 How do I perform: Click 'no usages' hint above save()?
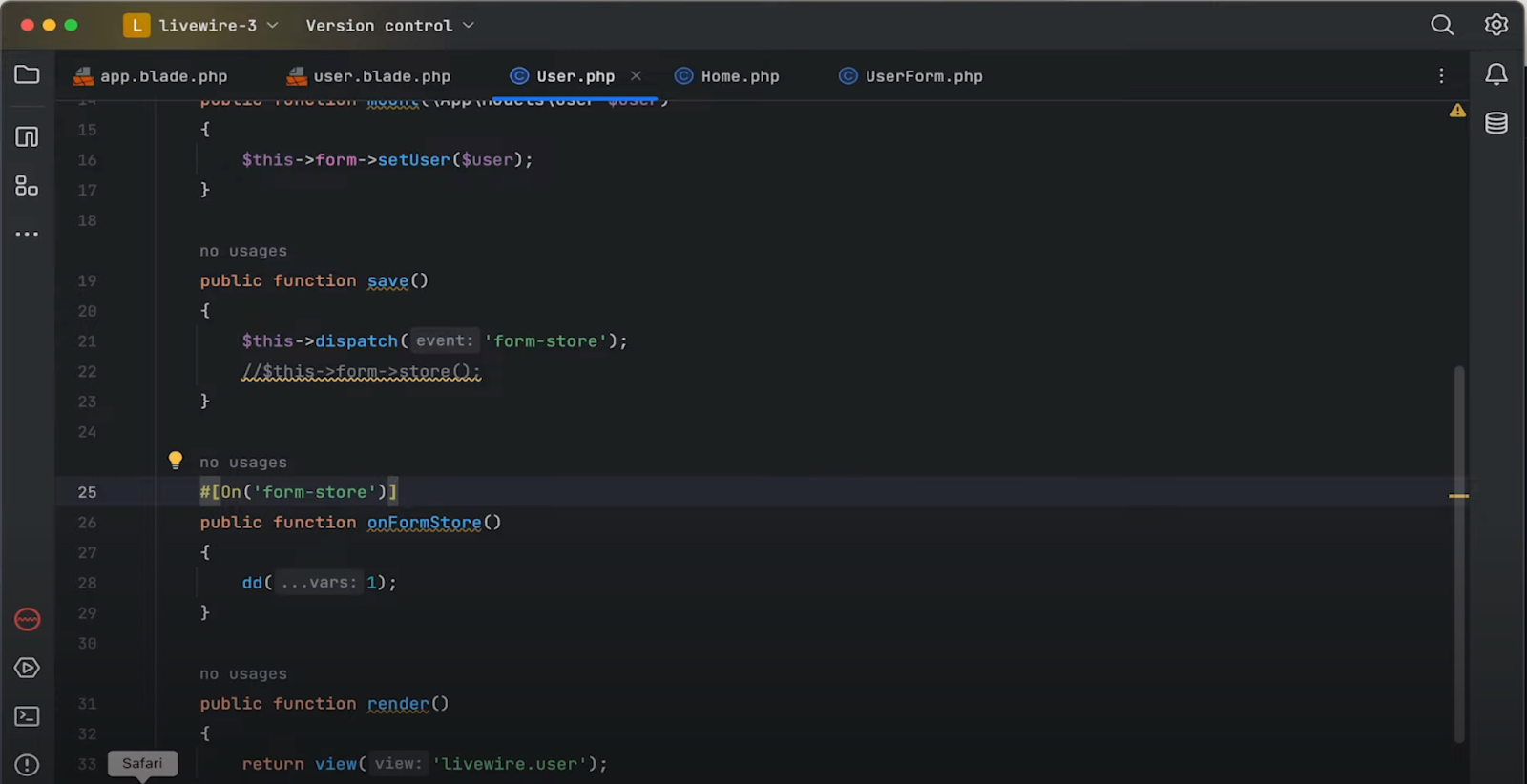[x=243, y=251]
